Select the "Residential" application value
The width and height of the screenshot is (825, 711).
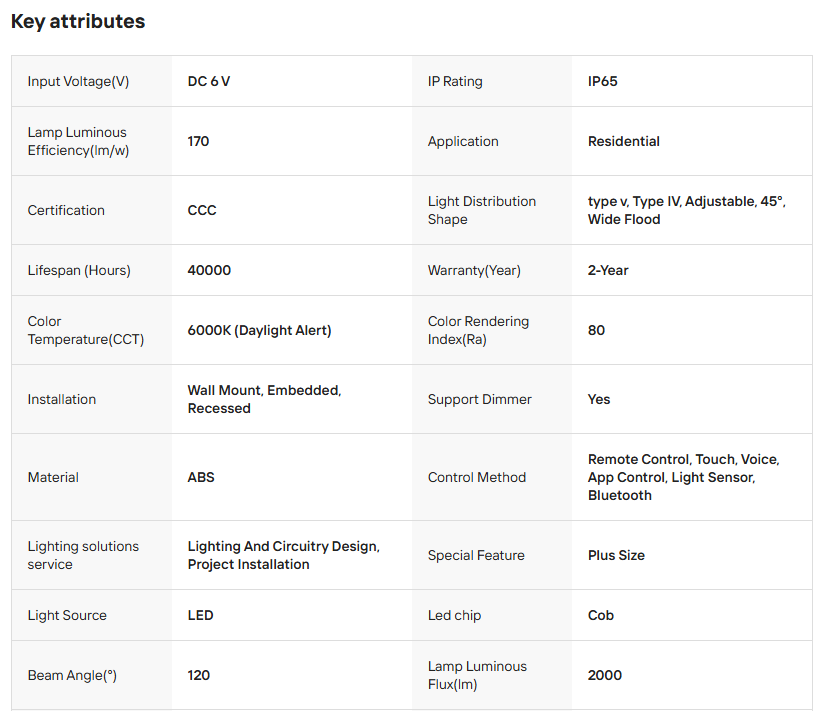(x=623, y=141)
